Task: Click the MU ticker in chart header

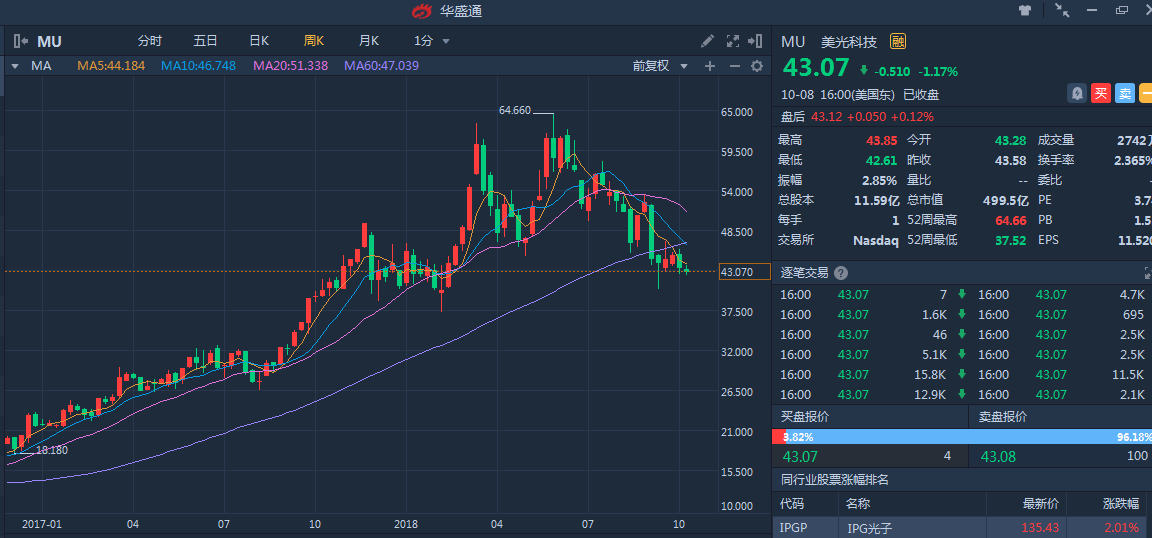Action: [49, 41]
